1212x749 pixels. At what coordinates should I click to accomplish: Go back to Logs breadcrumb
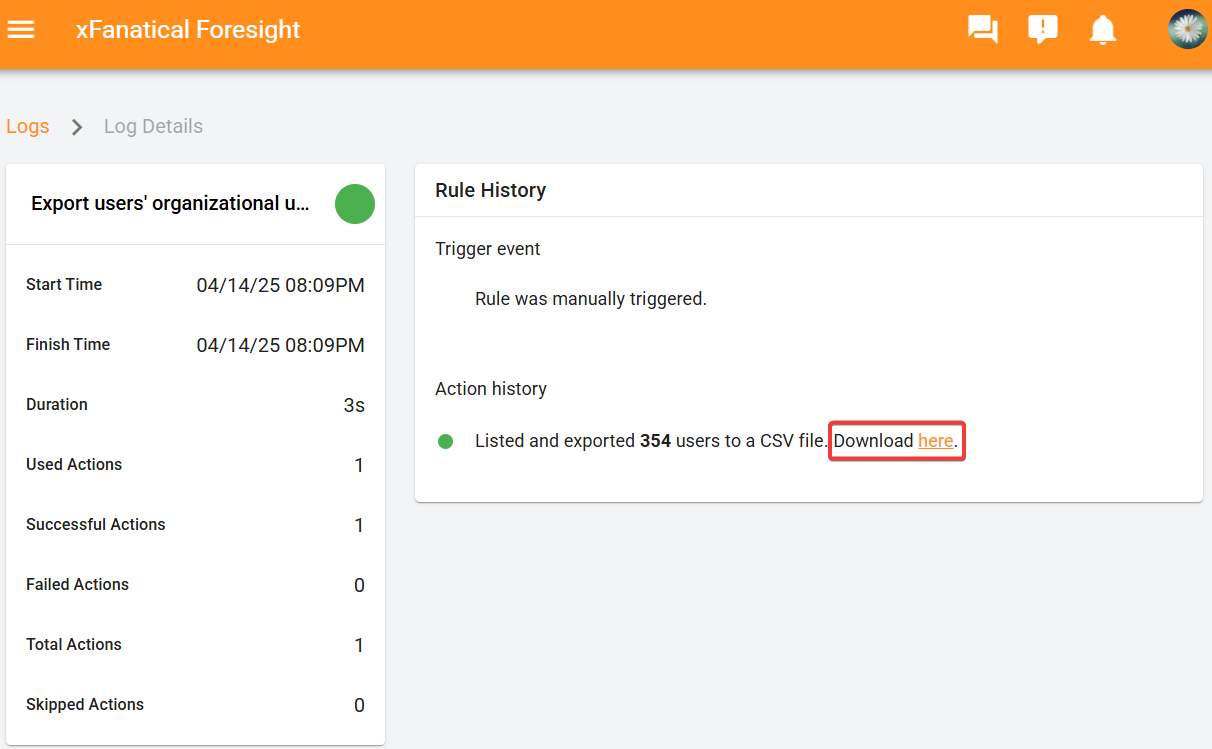(28, 127)
